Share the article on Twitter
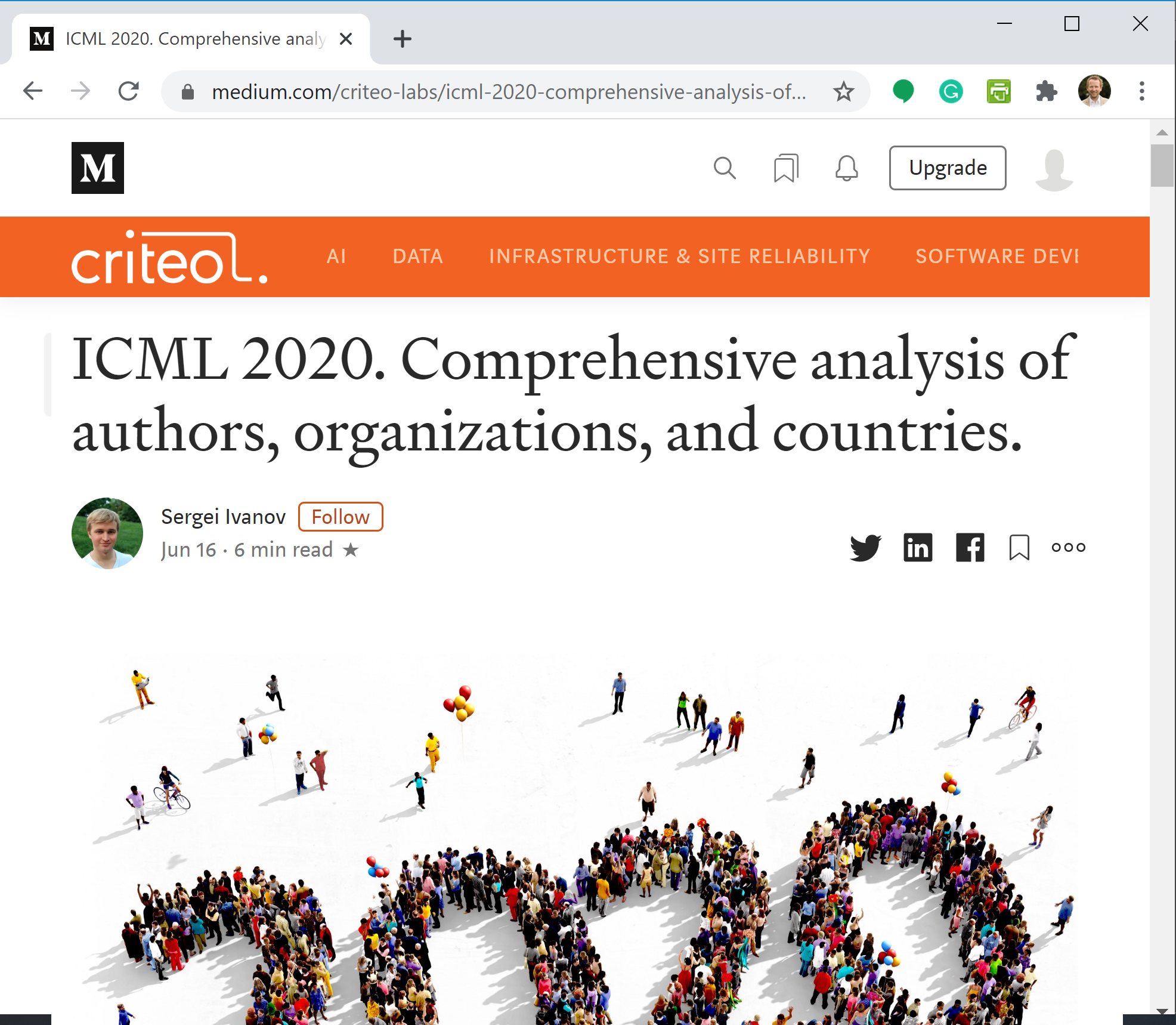 click(x=866, y=548)
